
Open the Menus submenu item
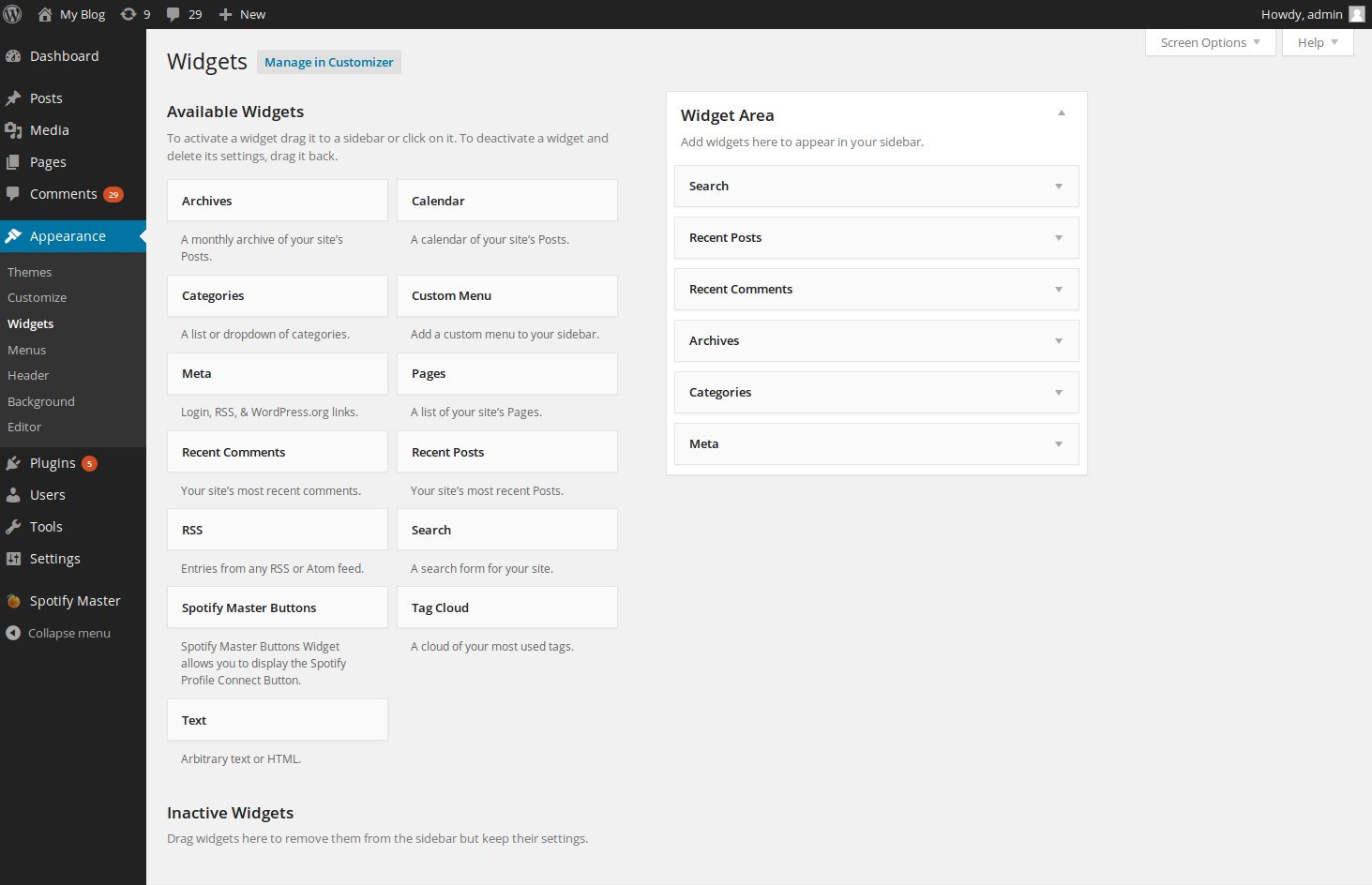pyautogui.click(x=27, y=350)
